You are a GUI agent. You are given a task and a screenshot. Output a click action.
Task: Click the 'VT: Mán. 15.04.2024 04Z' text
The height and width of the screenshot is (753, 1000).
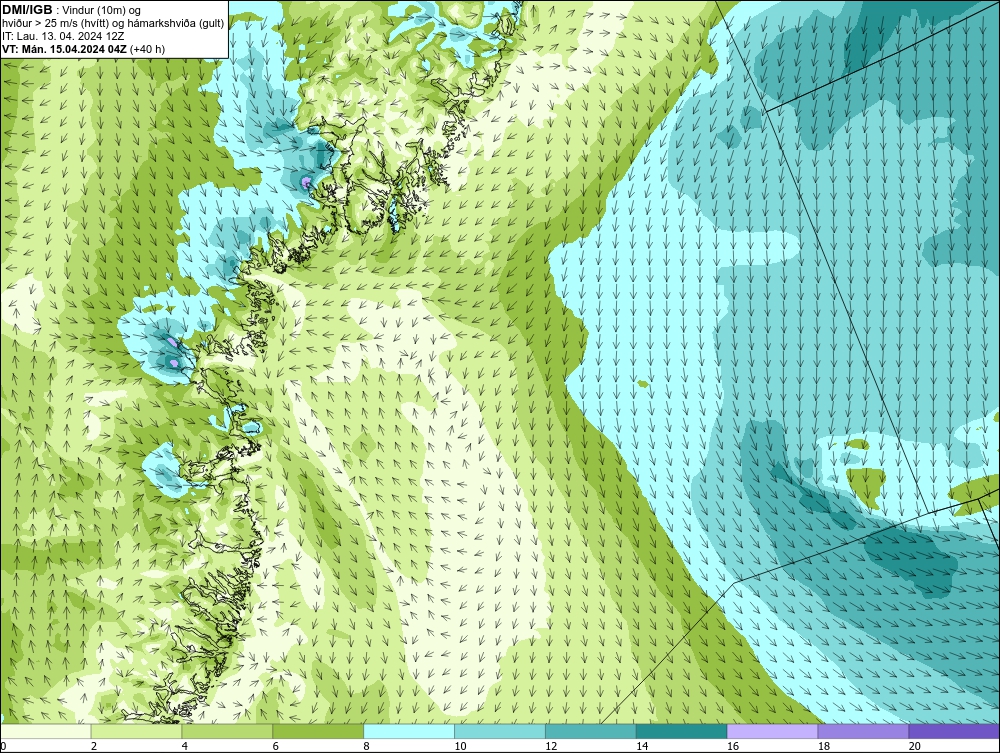click(64, 48)
